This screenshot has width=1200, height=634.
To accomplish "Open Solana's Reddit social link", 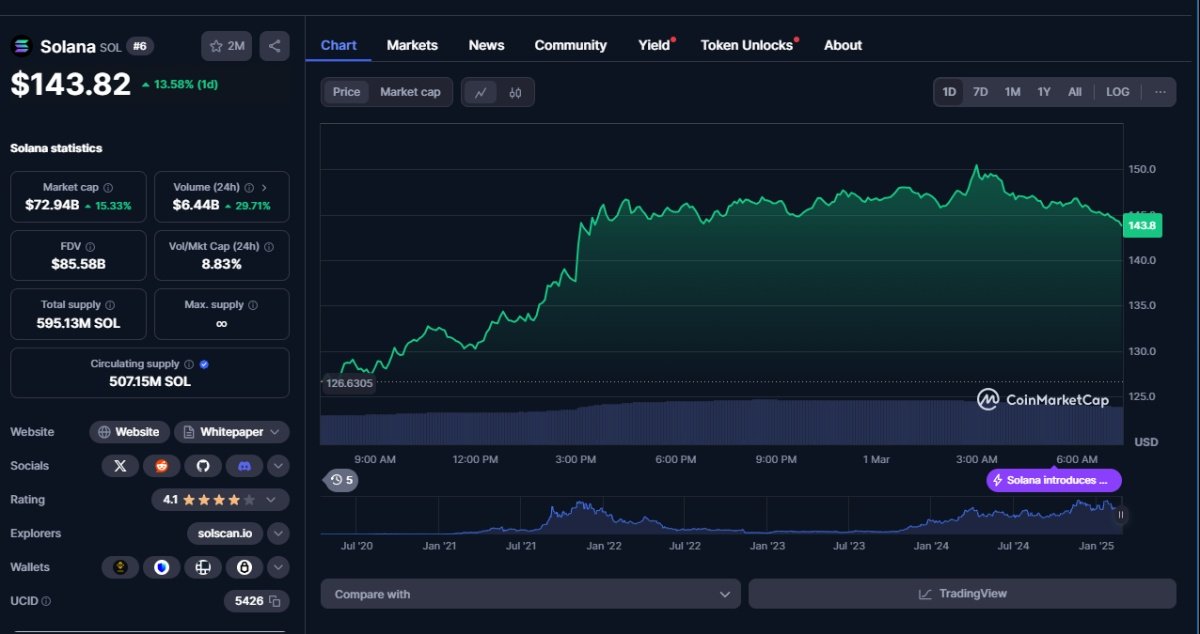I will [162, 466].
